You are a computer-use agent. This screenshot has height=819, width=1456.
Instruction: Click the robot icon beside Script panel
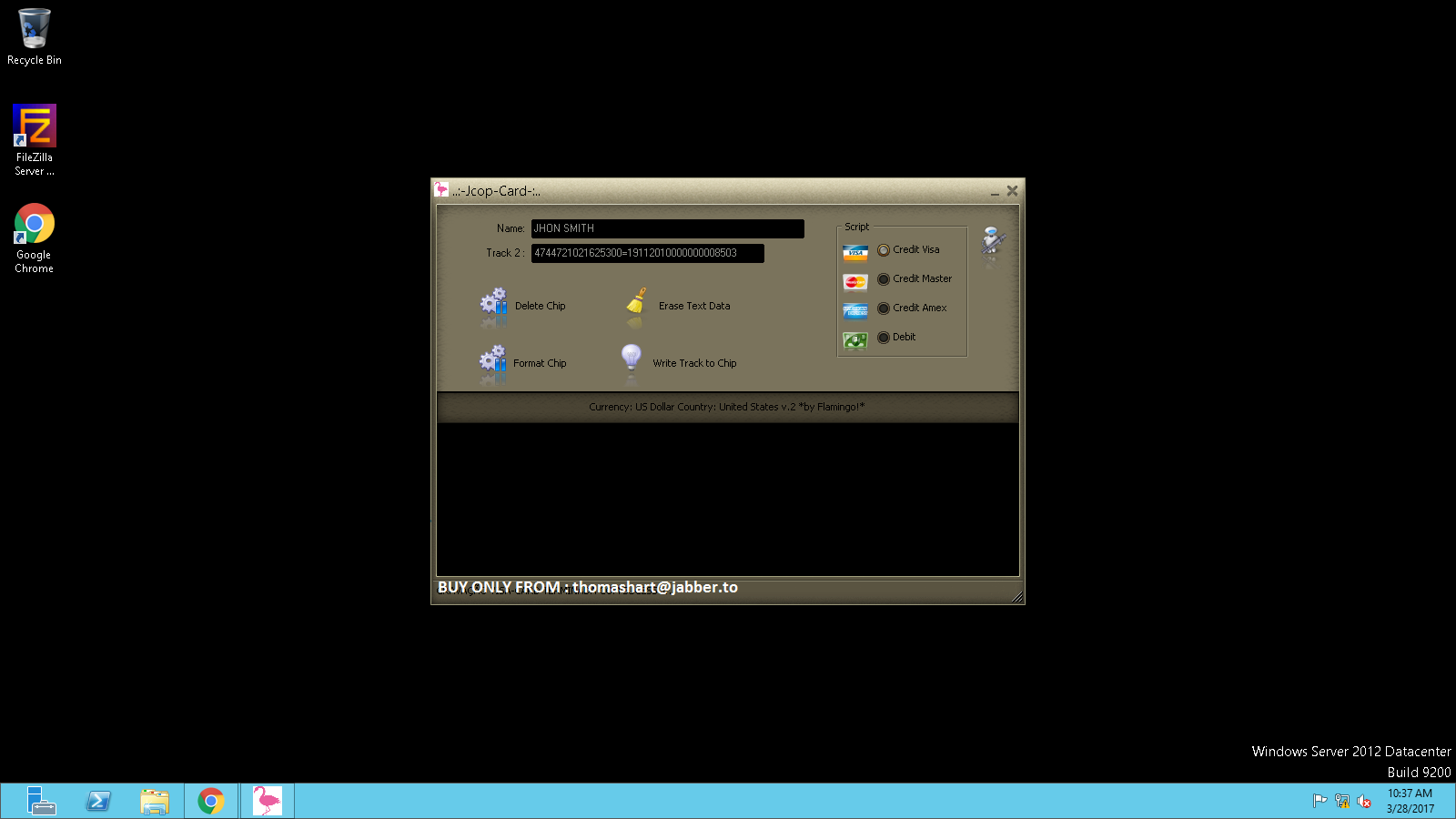tap(992, 242)
